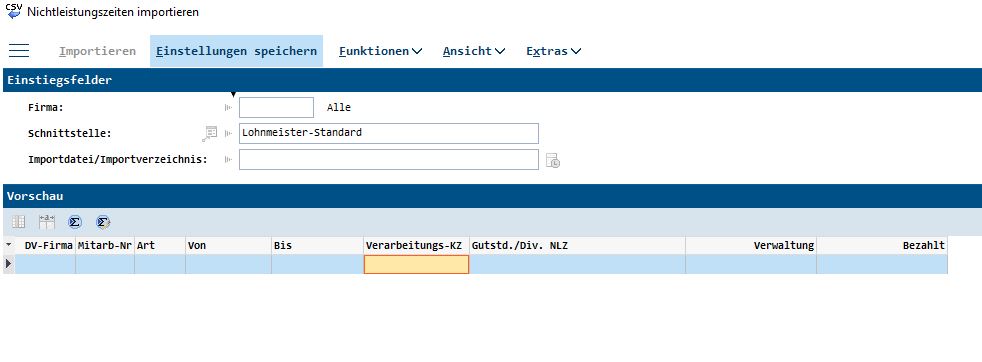Click the empty Von cell in first row
This screenshot has width=982, height=362.
tap(228, 264)
